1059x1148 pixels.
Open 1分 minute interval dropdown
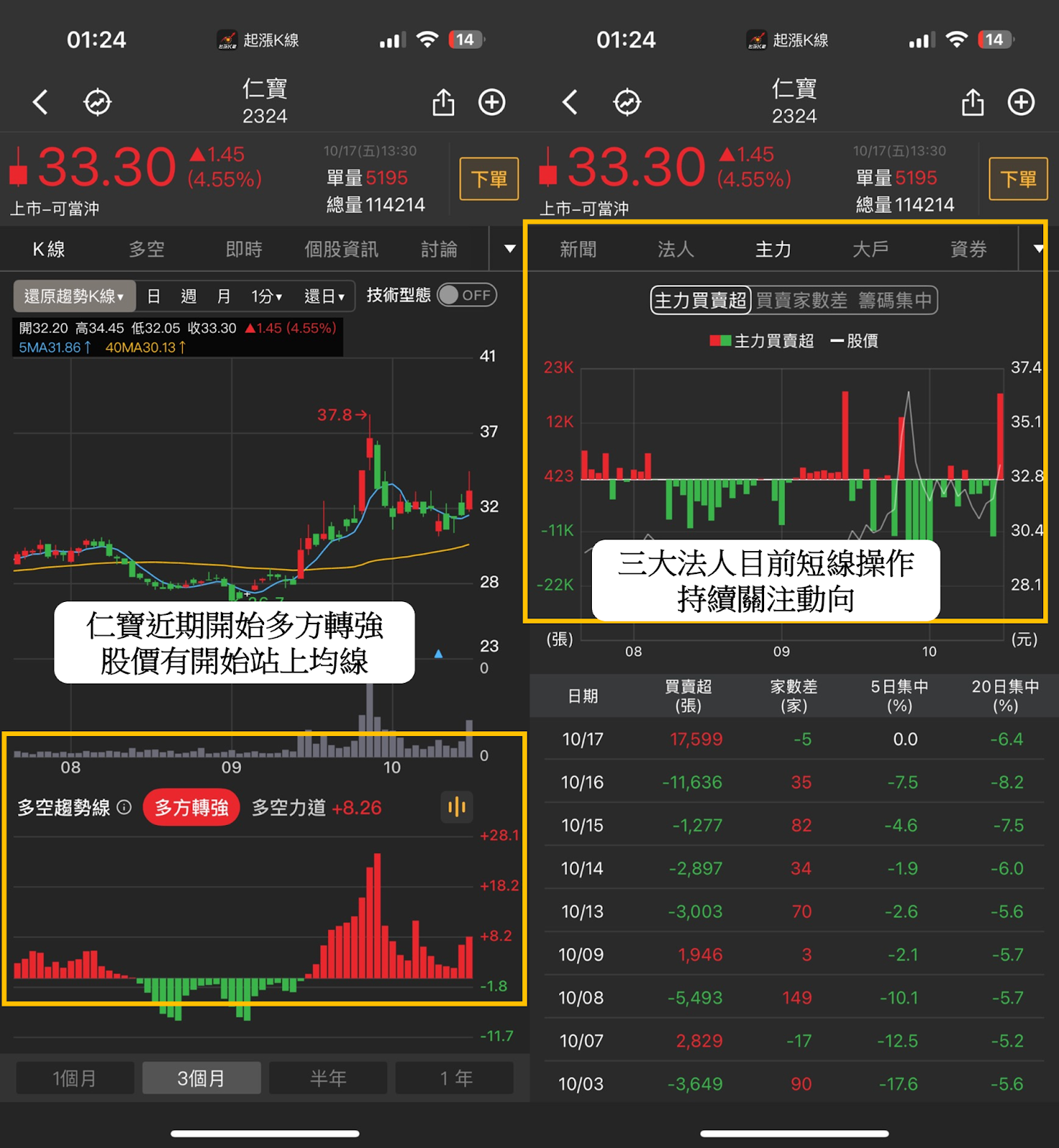pyautogui.click(x=266, y=296)
